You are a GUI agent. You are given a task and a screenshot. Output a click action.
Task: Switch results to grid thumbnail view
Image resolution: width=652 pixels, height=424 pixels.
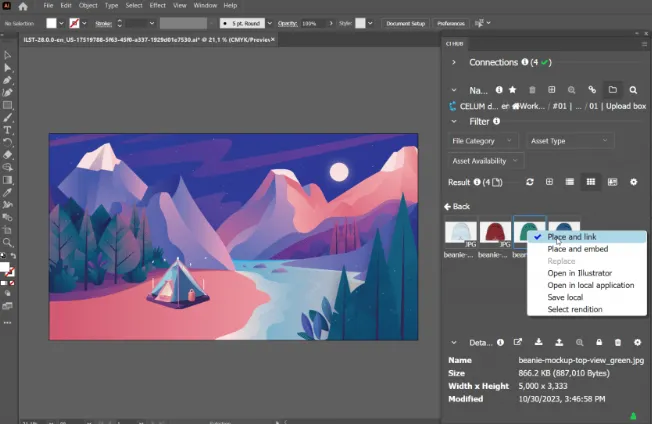tap(590, 182)
